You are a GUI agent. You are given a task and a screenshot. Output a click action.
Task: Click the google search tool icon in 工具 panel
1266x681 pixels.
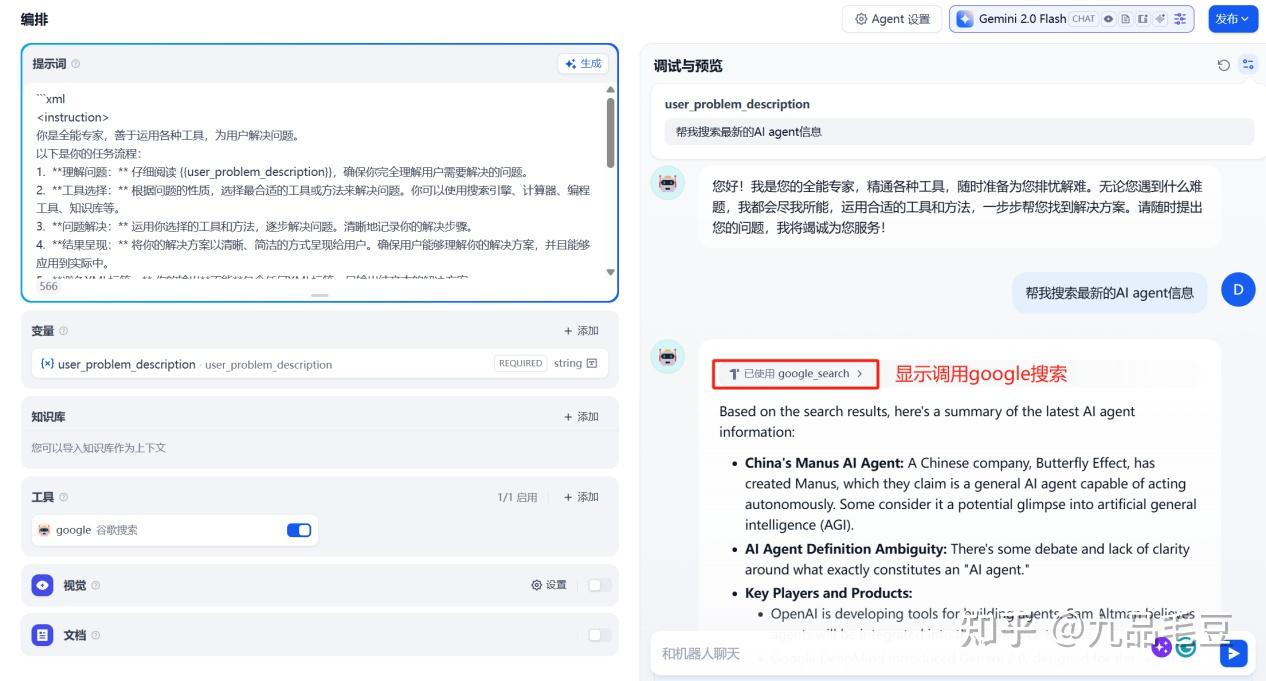coord(45,530)
